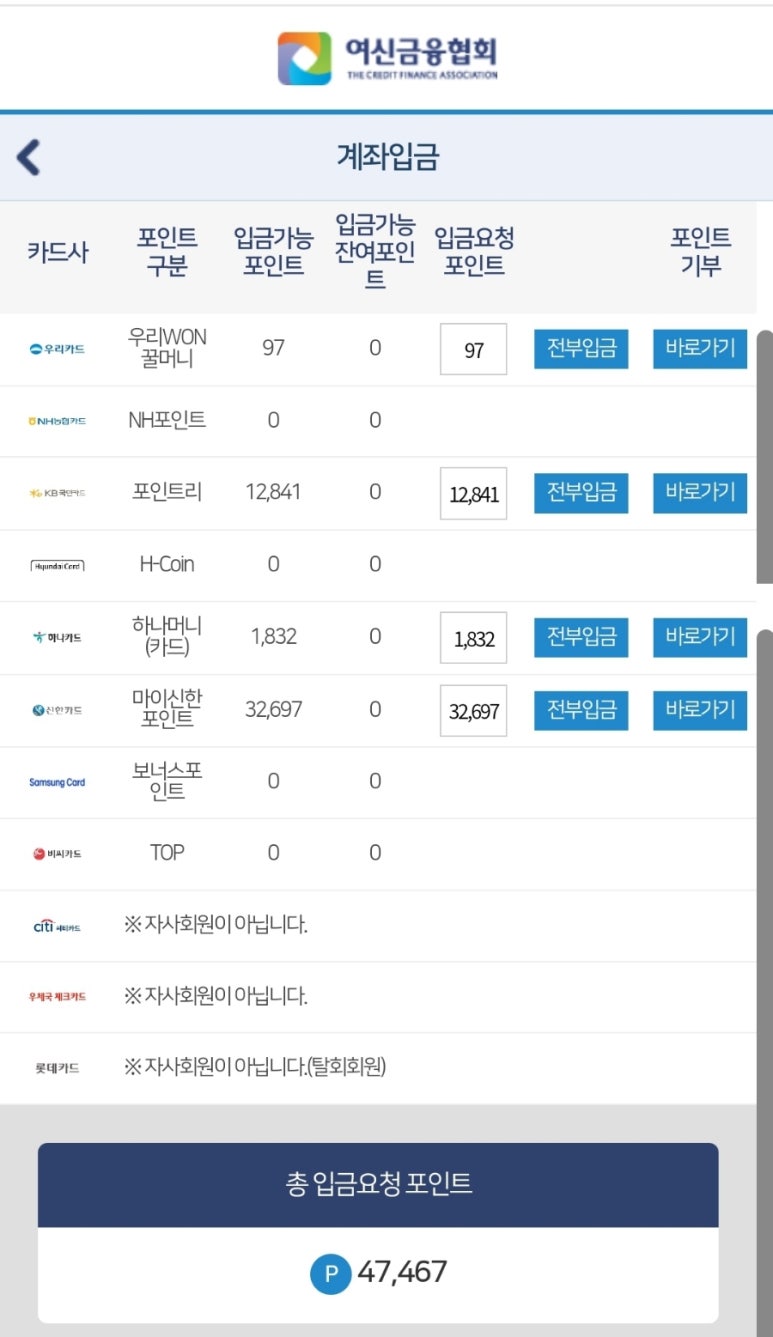Edit the deposit request field showing 97
Viewport: 773px width, 1337px height.
474,349
